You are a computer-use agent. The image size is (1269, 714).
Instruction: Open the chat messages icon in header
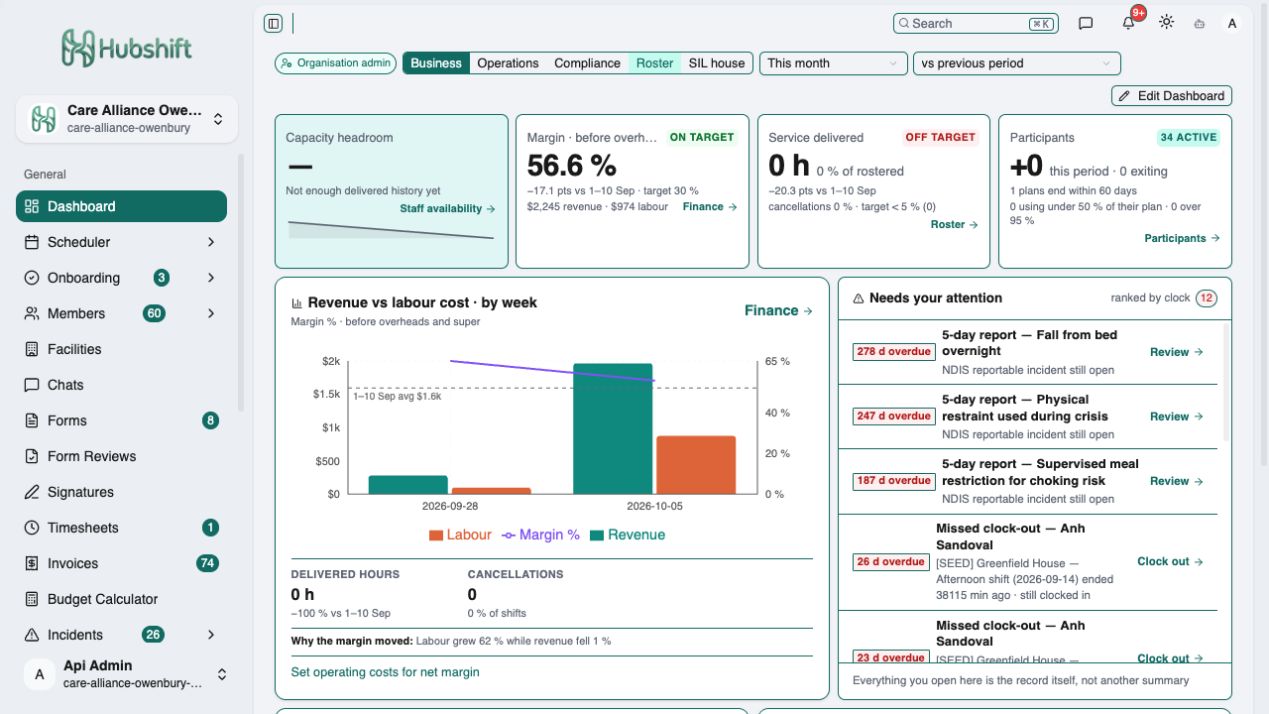[x=1086, y=23]
